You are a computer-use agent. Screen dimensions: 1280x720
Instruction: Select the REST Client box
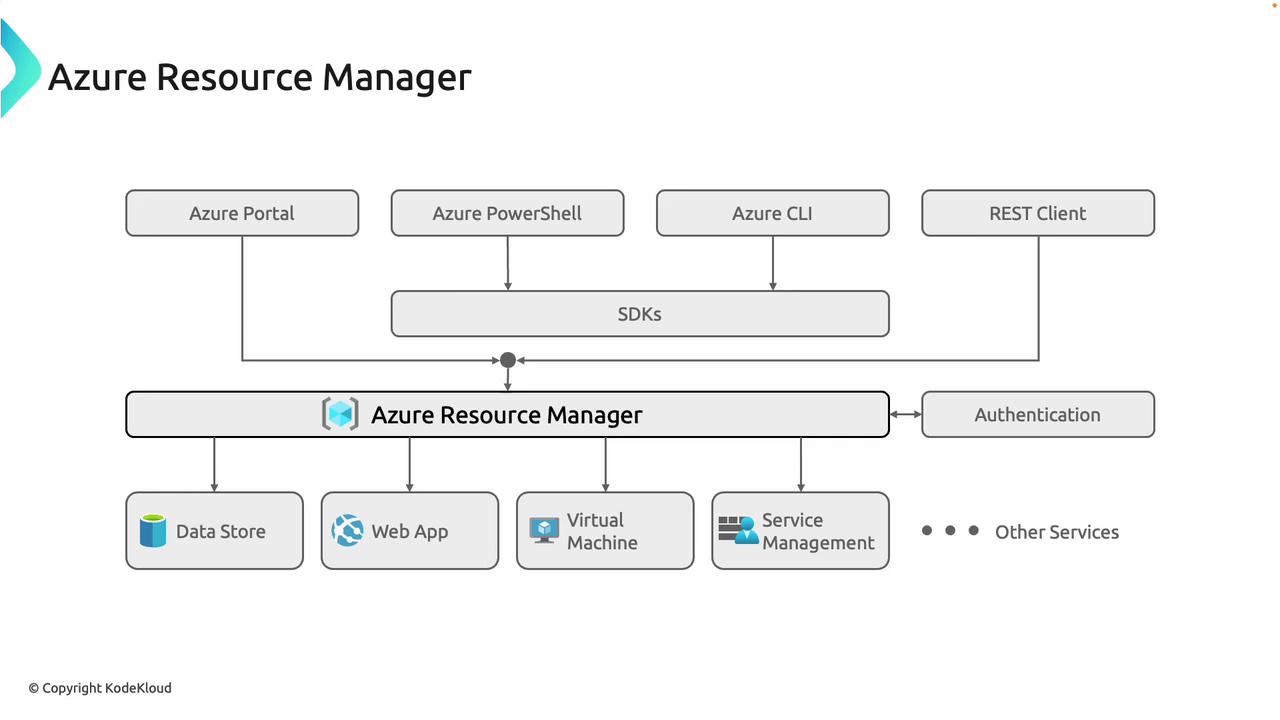[x=1038, y=213]
